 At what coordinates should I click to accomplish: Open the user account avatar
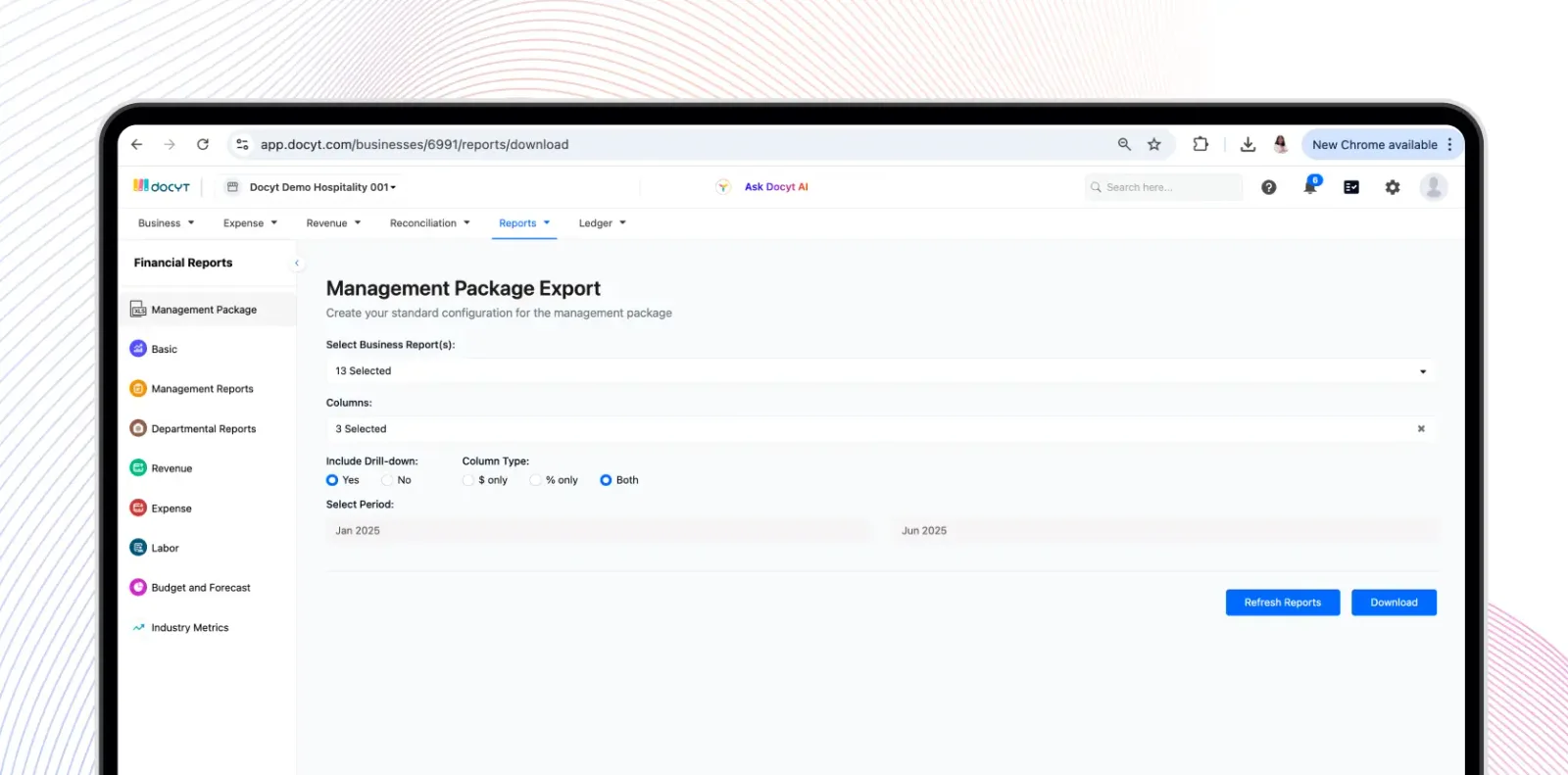tap(1434, 187)
